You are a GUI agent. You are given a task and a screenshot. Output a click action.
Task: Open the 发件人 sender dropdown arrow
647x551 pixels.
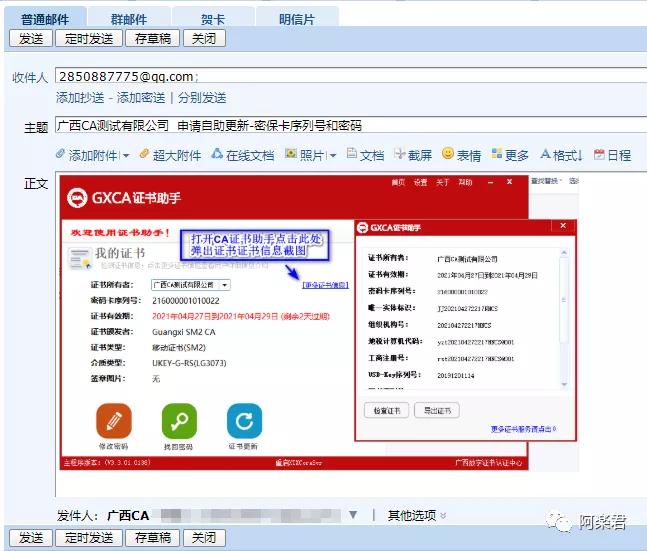(353, 515)
